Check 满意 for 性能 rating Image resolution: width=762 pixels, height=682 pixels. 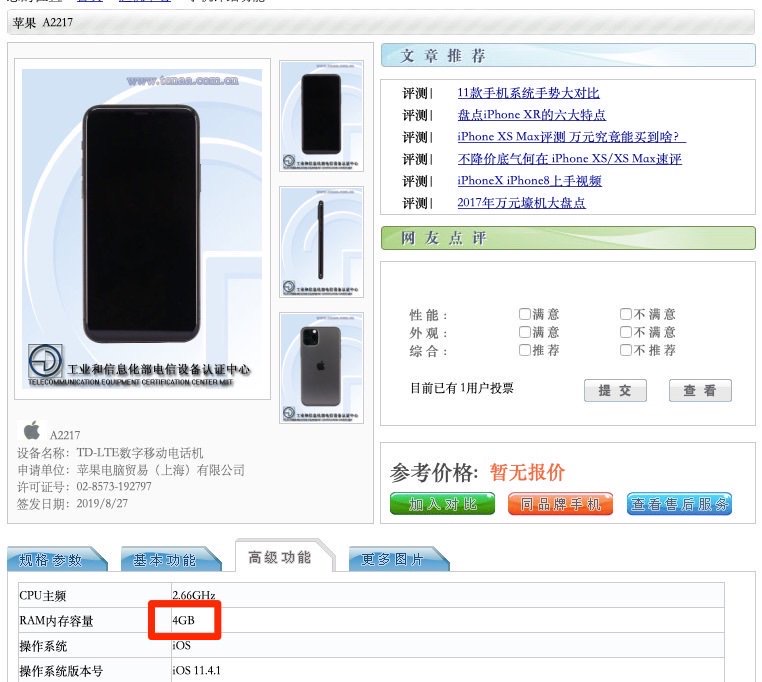524,314
